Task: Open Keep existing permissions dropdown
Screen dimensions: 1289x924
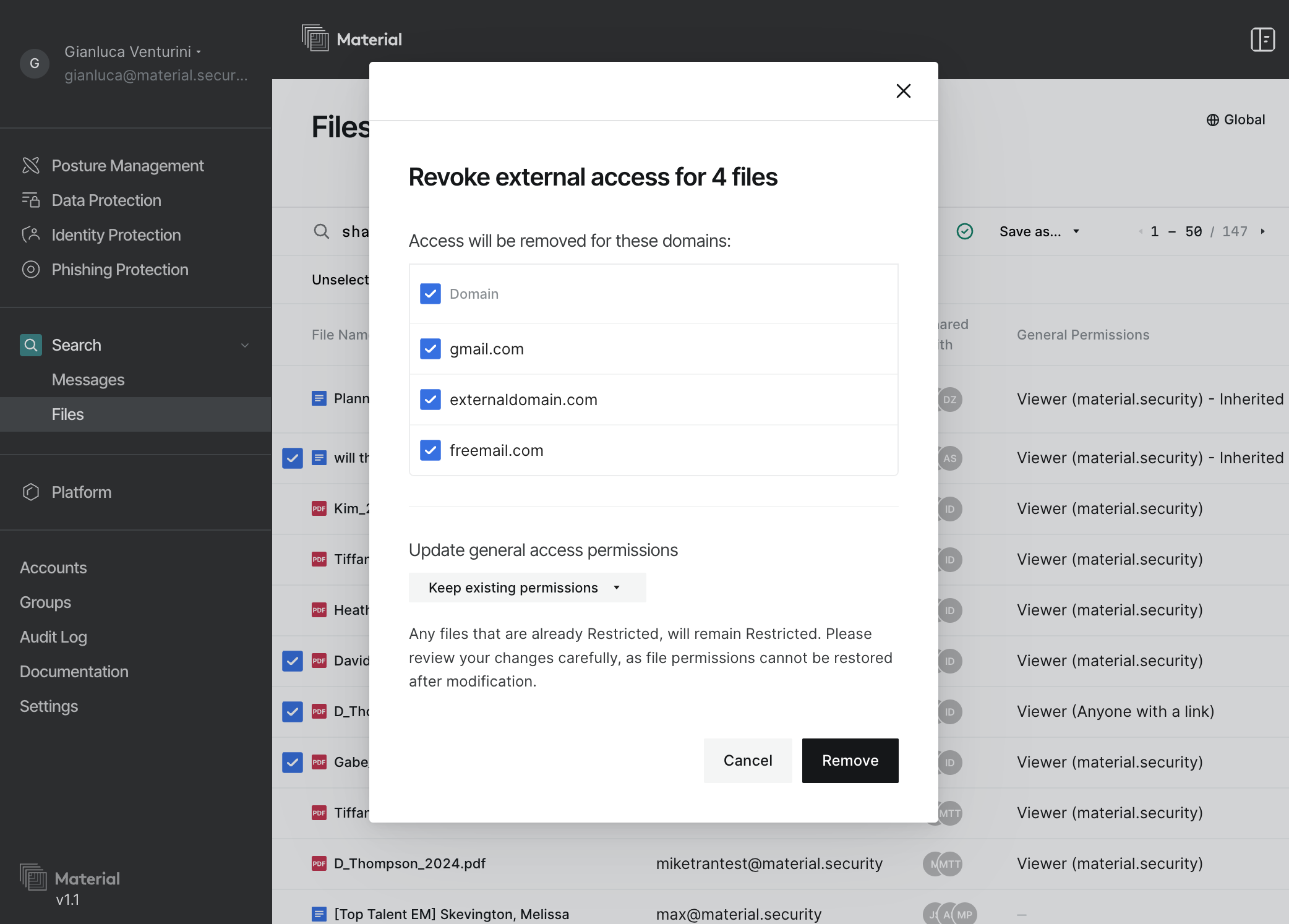Action: [527, 588]
